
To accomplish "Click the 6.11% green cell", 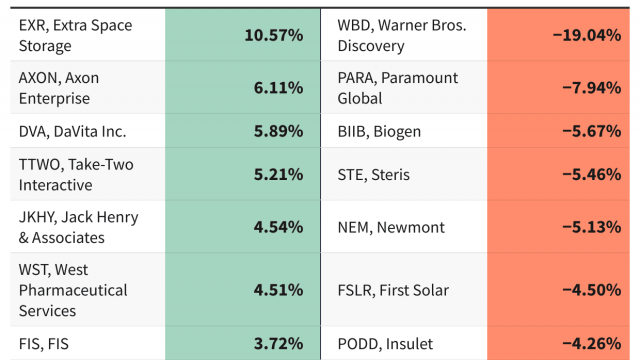I will click(243, 88).
